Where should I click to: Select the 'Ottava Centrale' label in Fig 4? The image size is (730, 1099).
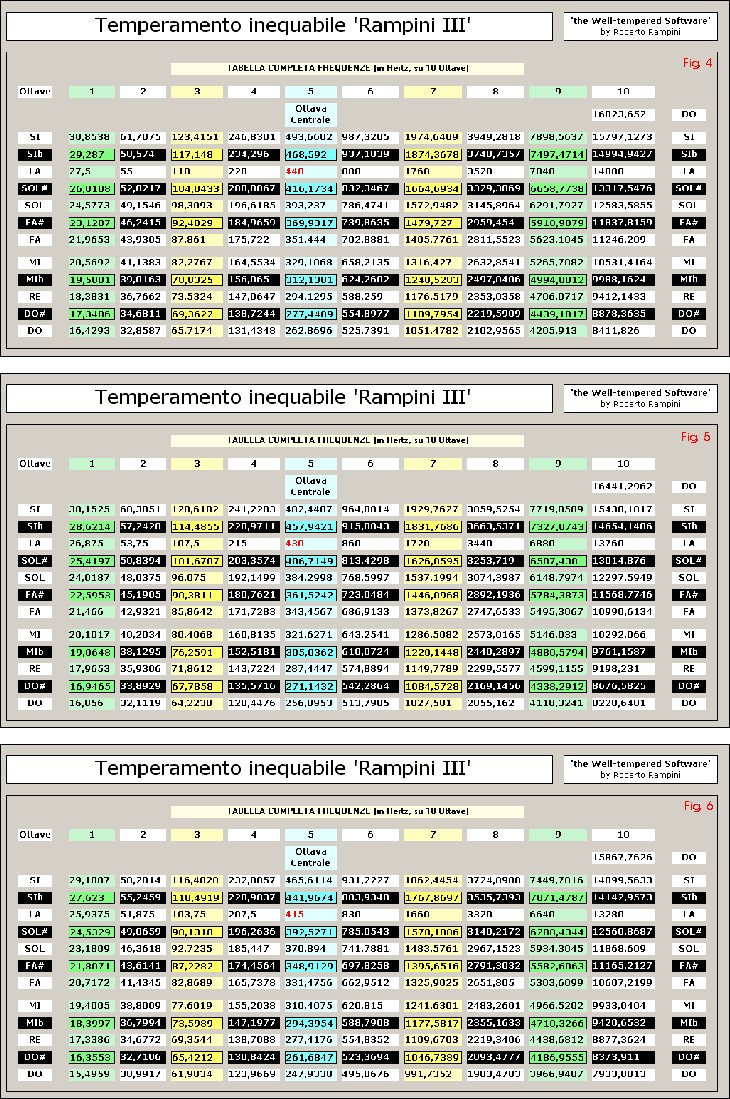[310, 114]
